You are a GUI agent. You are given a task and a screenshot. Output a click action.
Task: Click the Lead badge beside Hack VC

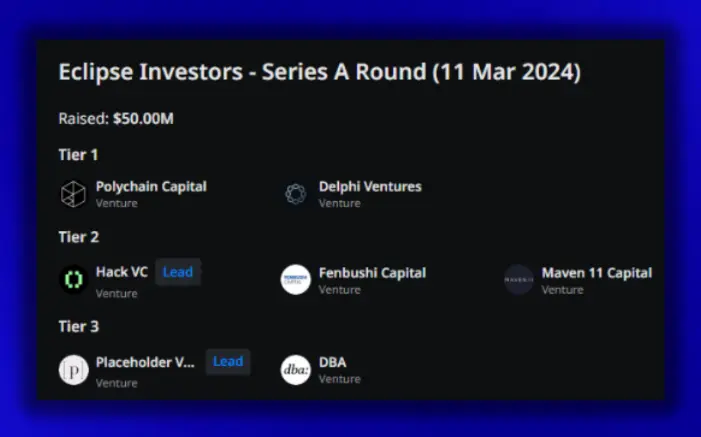pos(178,272)
